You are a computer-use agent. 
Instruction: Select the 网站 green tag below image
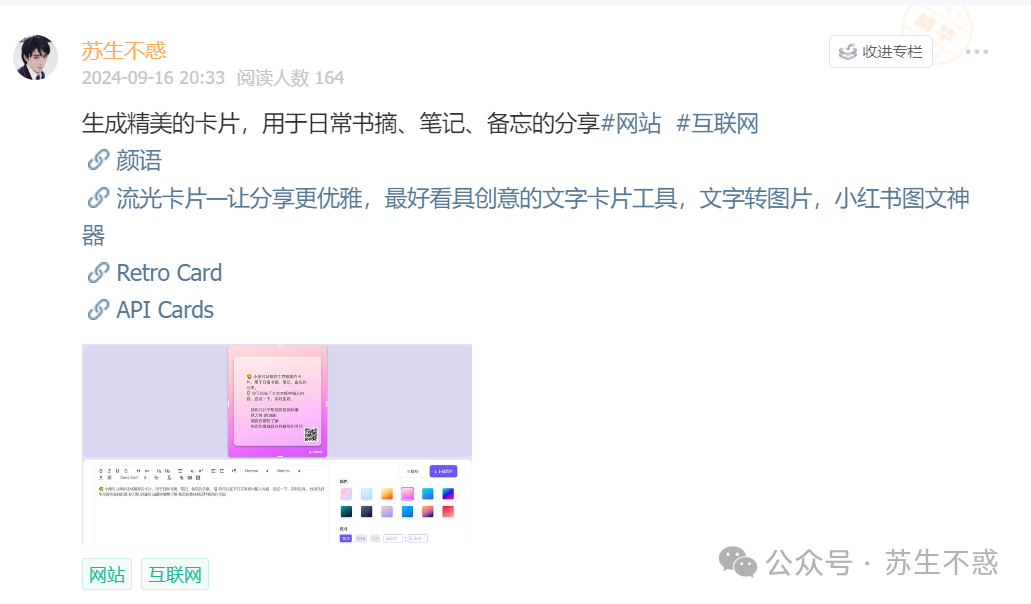tap(107, 574)
